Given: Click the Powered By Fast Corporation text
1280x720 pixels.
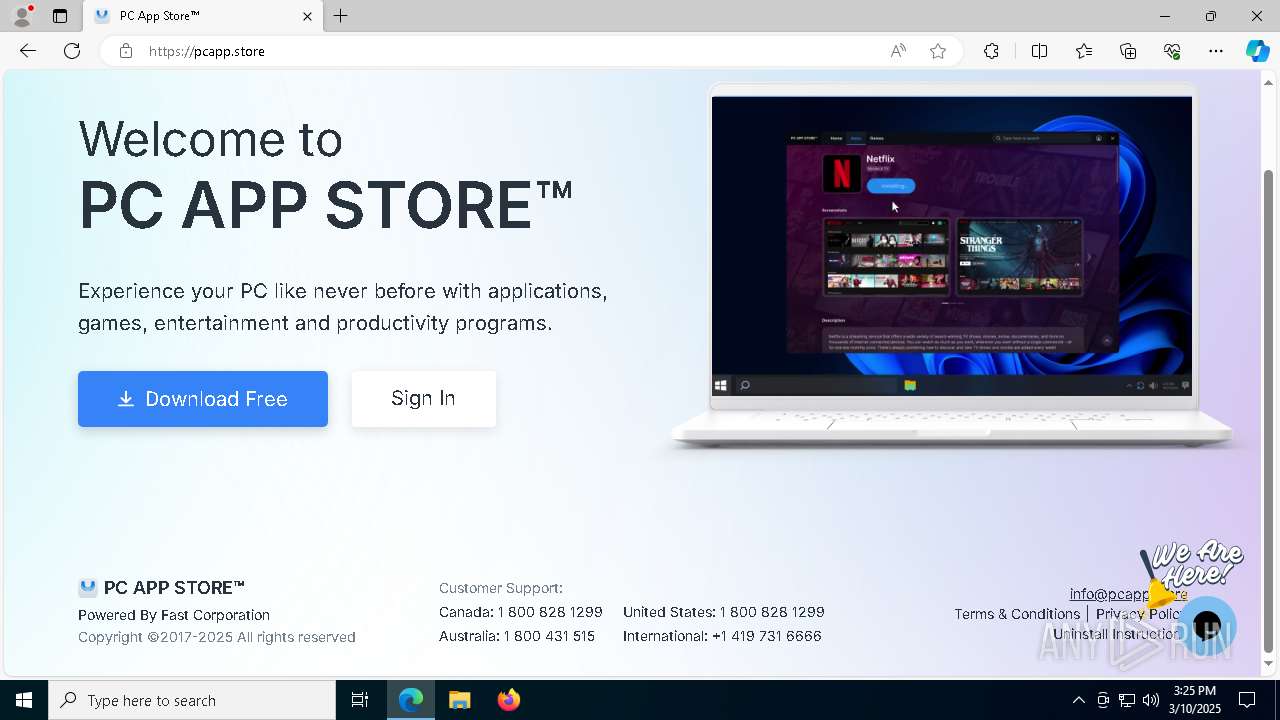Looking at the screenshot, I should [x=174, y=615].
